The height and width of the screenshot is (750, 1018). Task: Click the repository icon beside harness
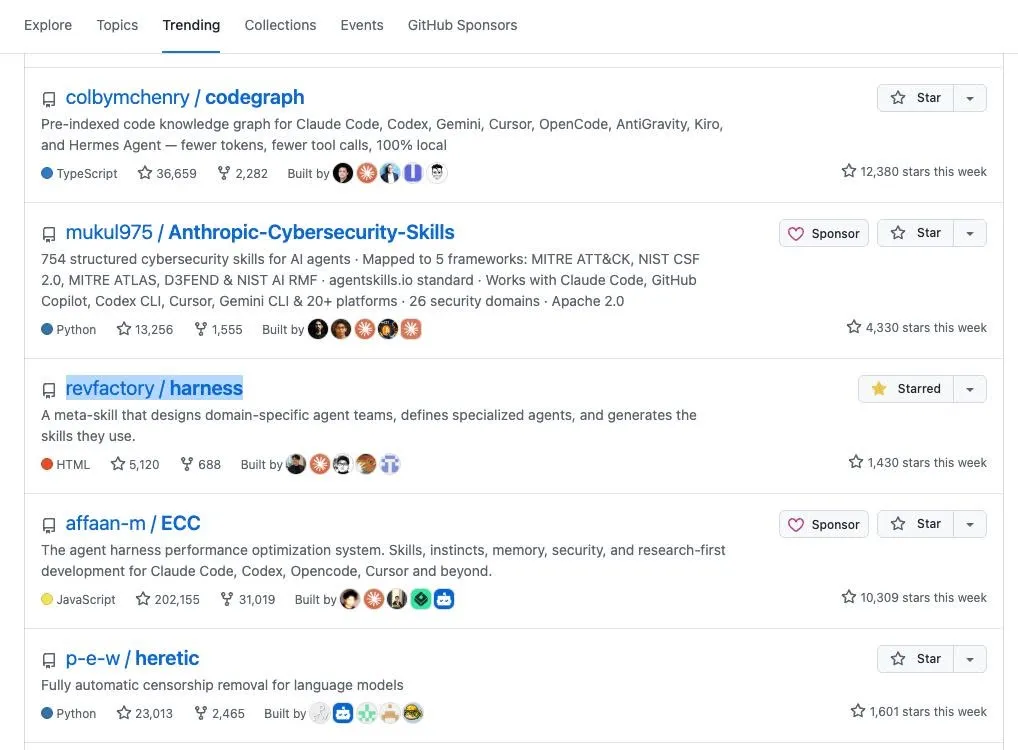pyautogui.click(x=49, y=390)
